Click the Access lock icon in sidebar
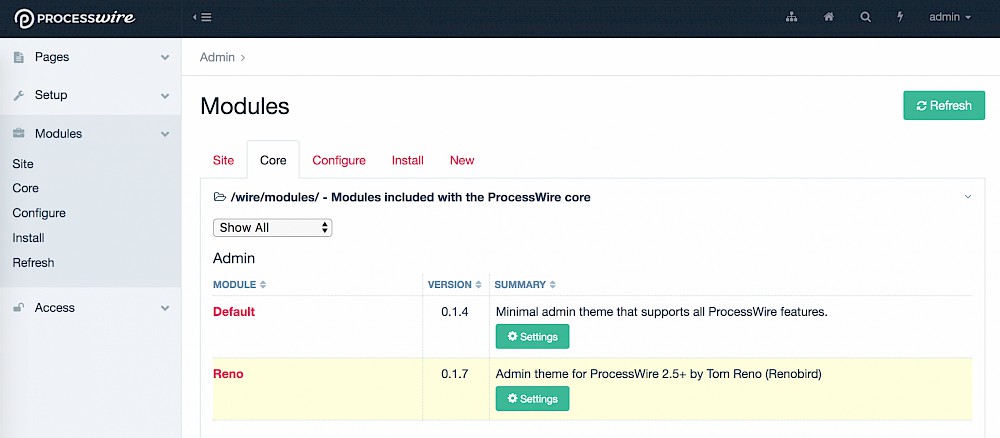The image size is (1000, 438). pos(18,308)
